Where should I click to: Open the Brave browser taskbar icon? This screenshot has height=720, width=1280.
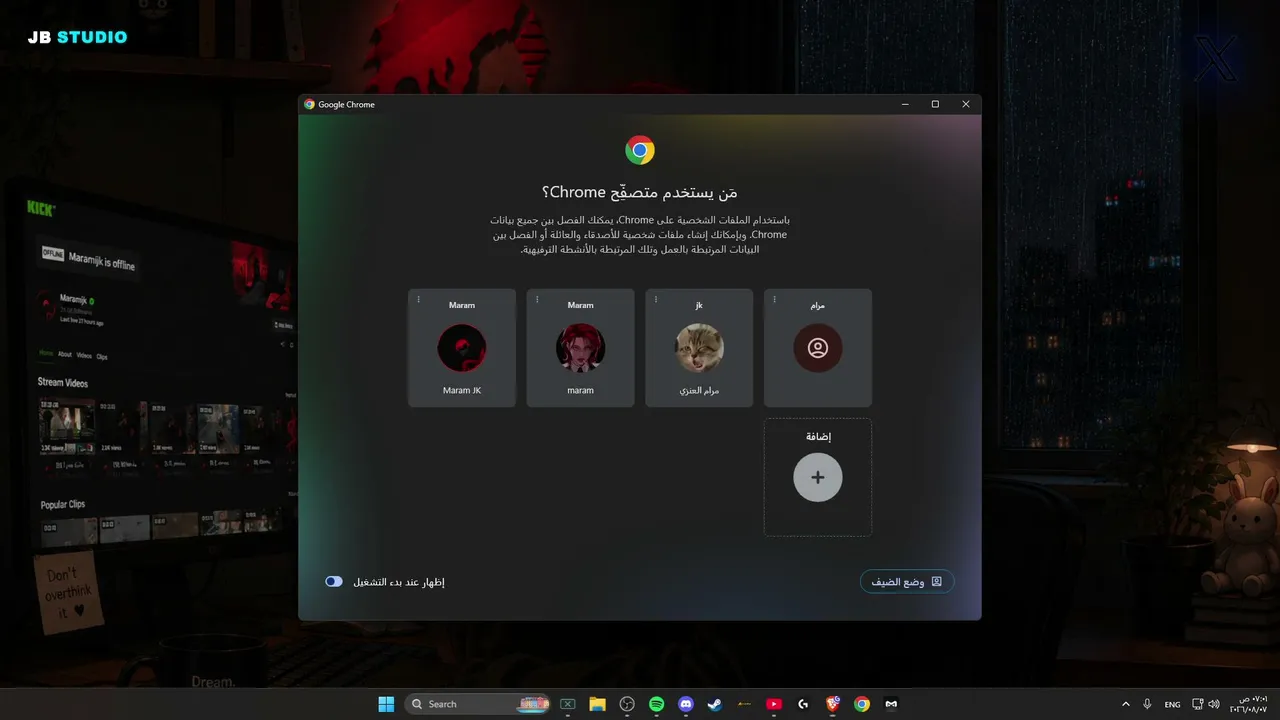[x=832, y=704]
